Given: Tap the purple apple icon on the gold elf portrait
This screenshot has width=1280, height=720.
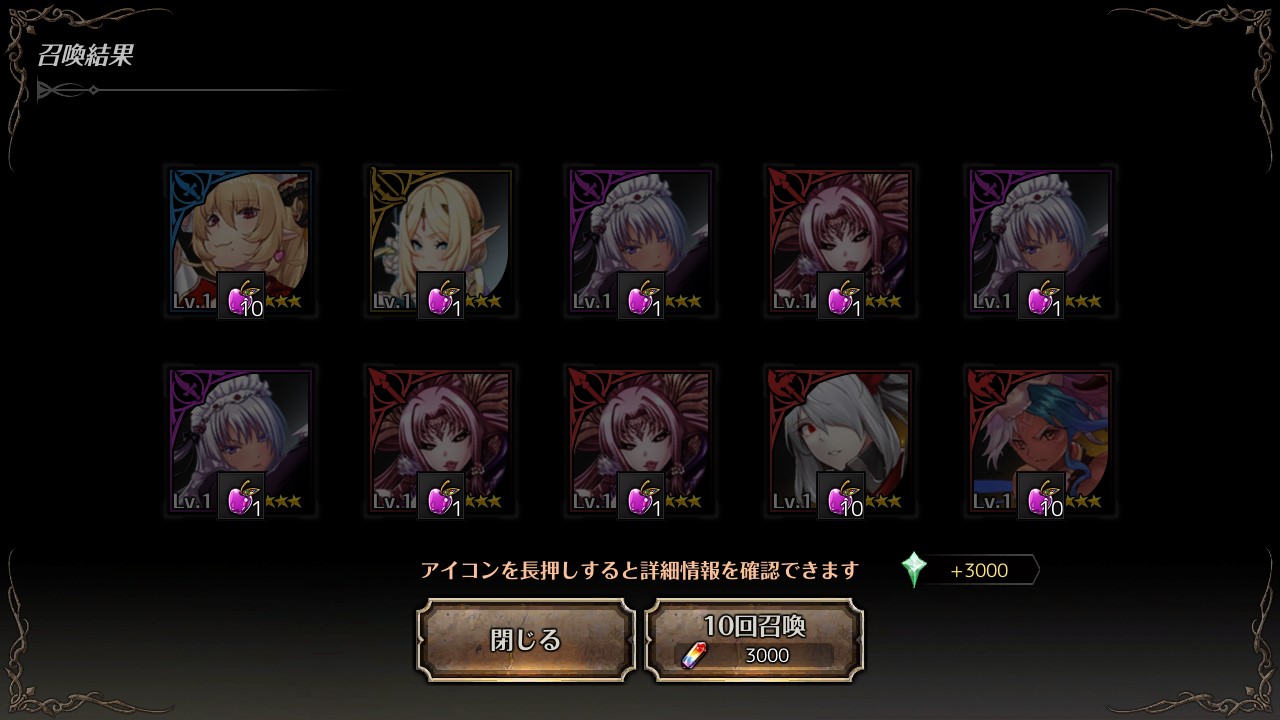Looking at the screenshot, I should click(x=441, y=295).
